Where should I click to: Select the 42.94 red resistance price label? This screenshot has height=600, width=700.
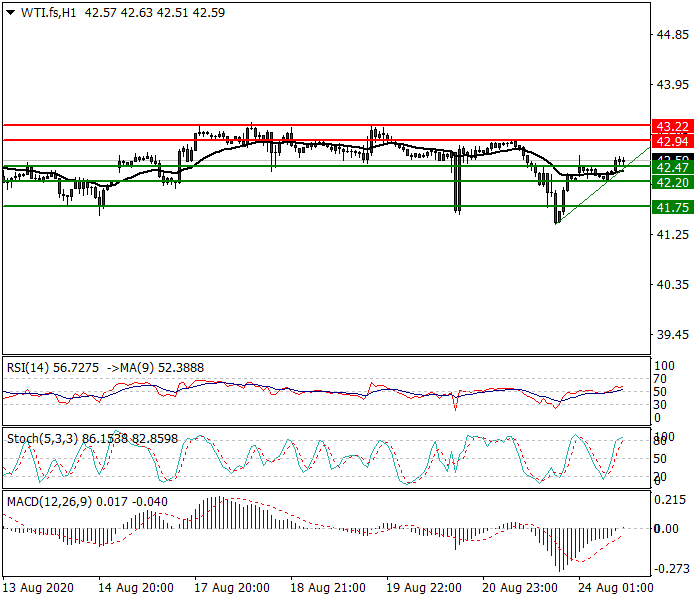(673, 142)
